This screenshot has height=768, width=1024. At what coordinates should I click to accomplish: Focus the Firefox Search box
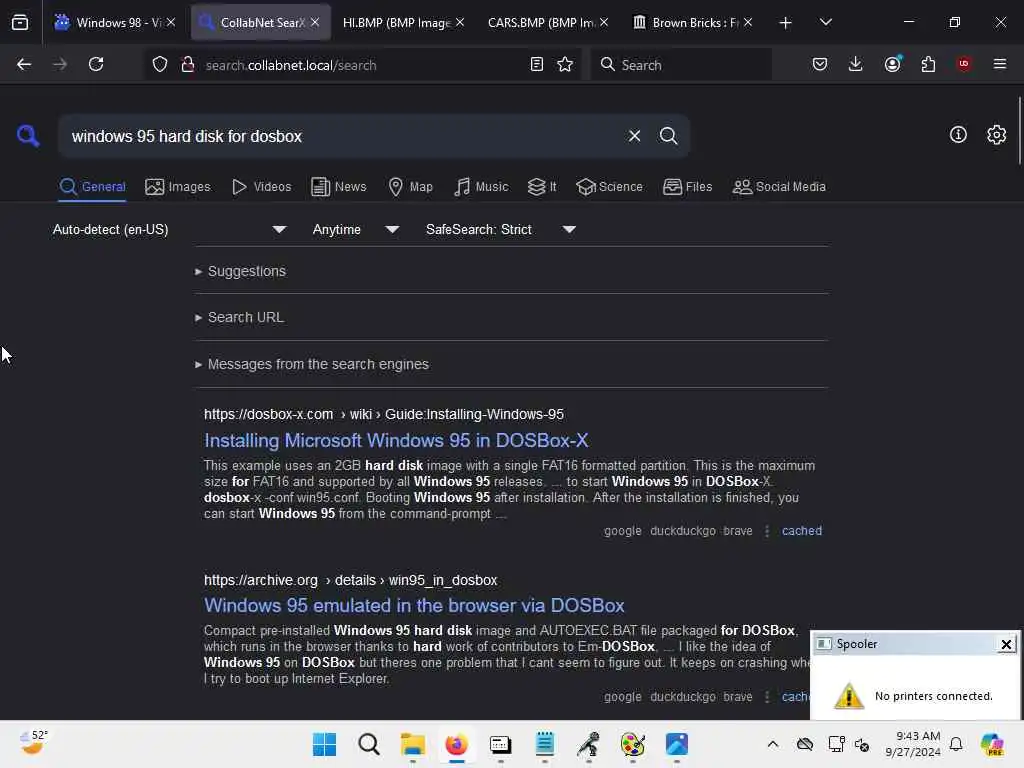681,65
